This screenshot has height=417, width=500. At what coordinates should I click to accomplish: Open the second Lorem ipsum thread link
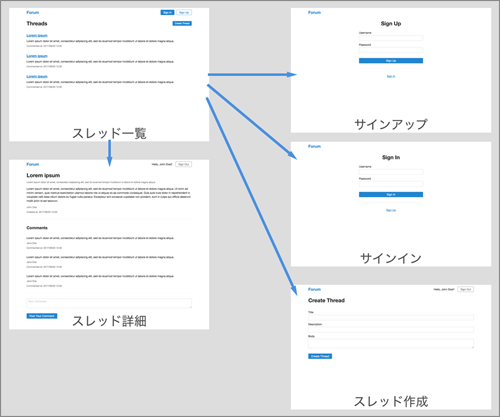[x=37, y=56]
